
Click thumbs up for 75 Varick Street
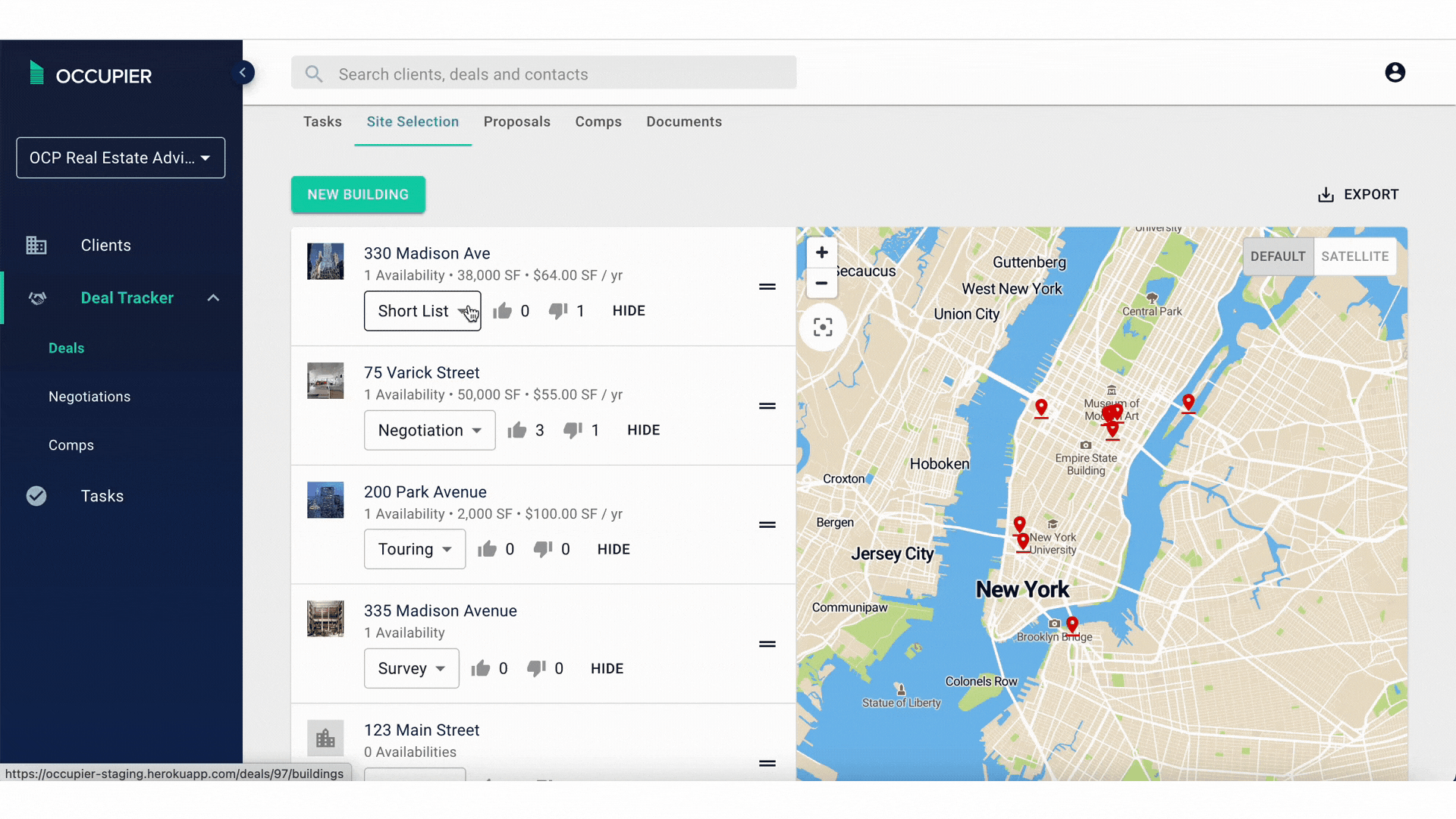(517, 430)
